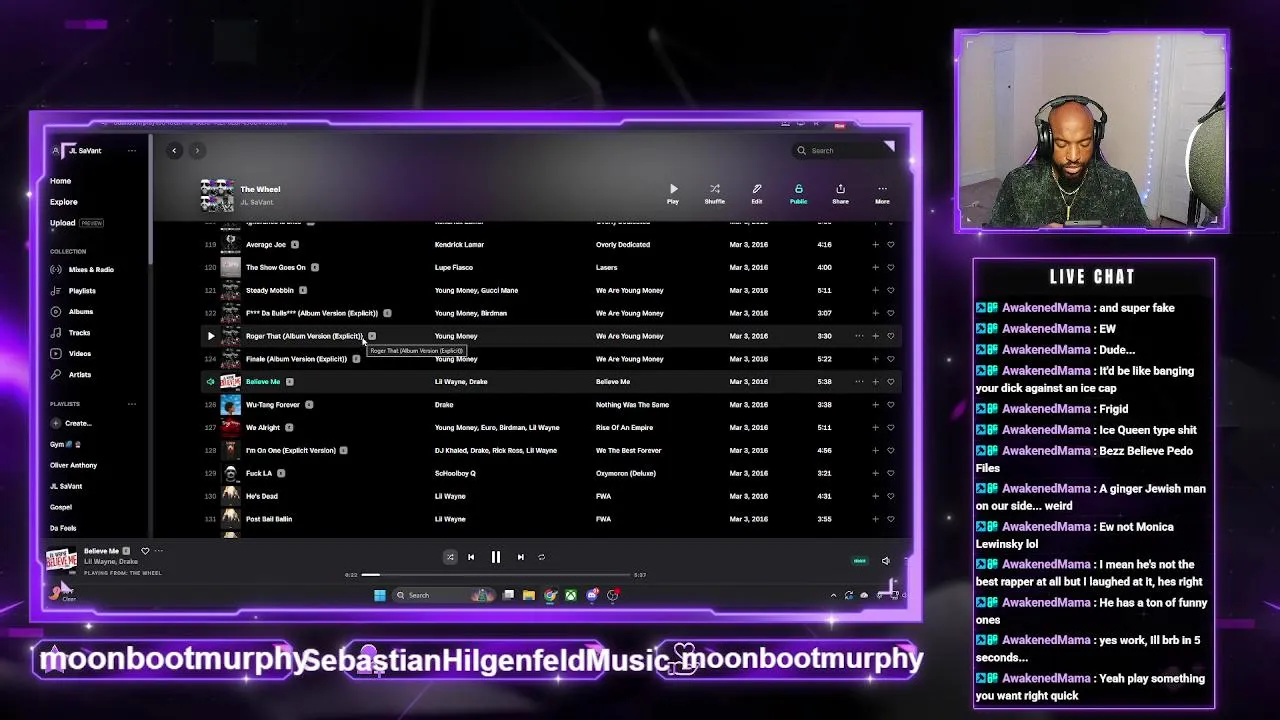
Task: Open File Explorer from the taskbar
Action: coord(528,595)
